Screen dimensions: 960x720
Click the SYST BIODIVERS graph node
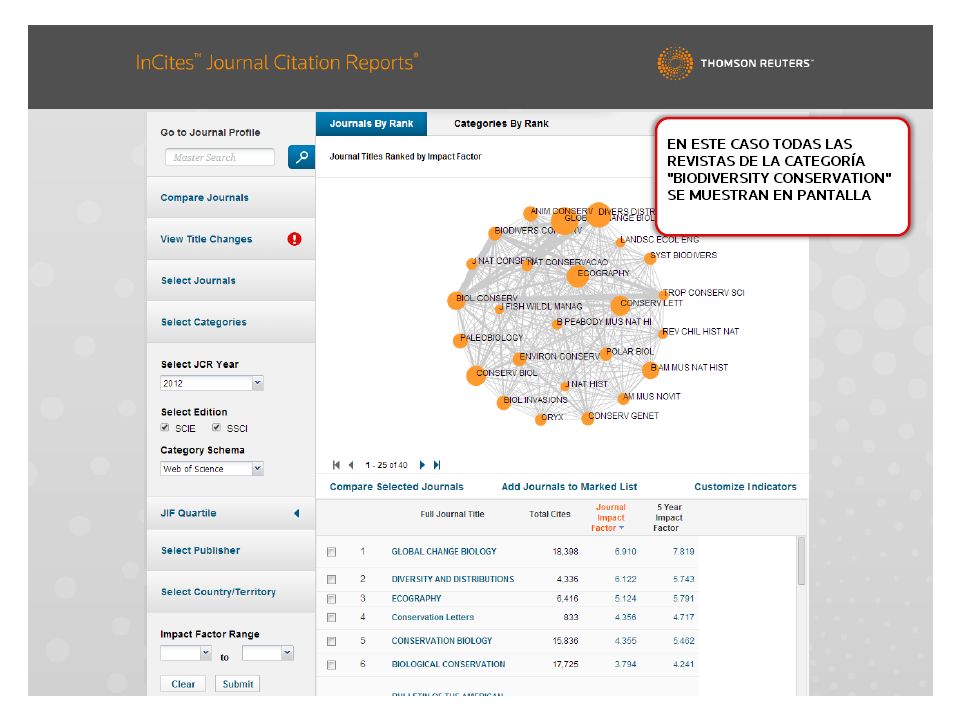tap(650, 258)
